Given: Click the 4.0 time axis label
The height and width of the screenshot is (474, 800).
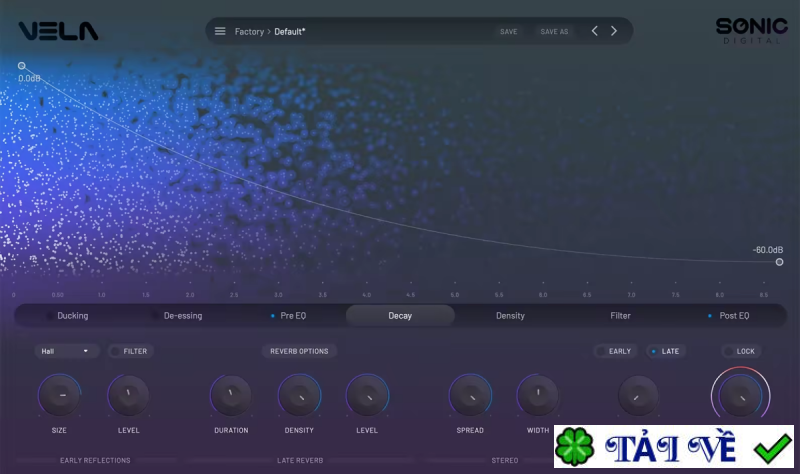Looking at the screenshot, I should click(366, 295).
